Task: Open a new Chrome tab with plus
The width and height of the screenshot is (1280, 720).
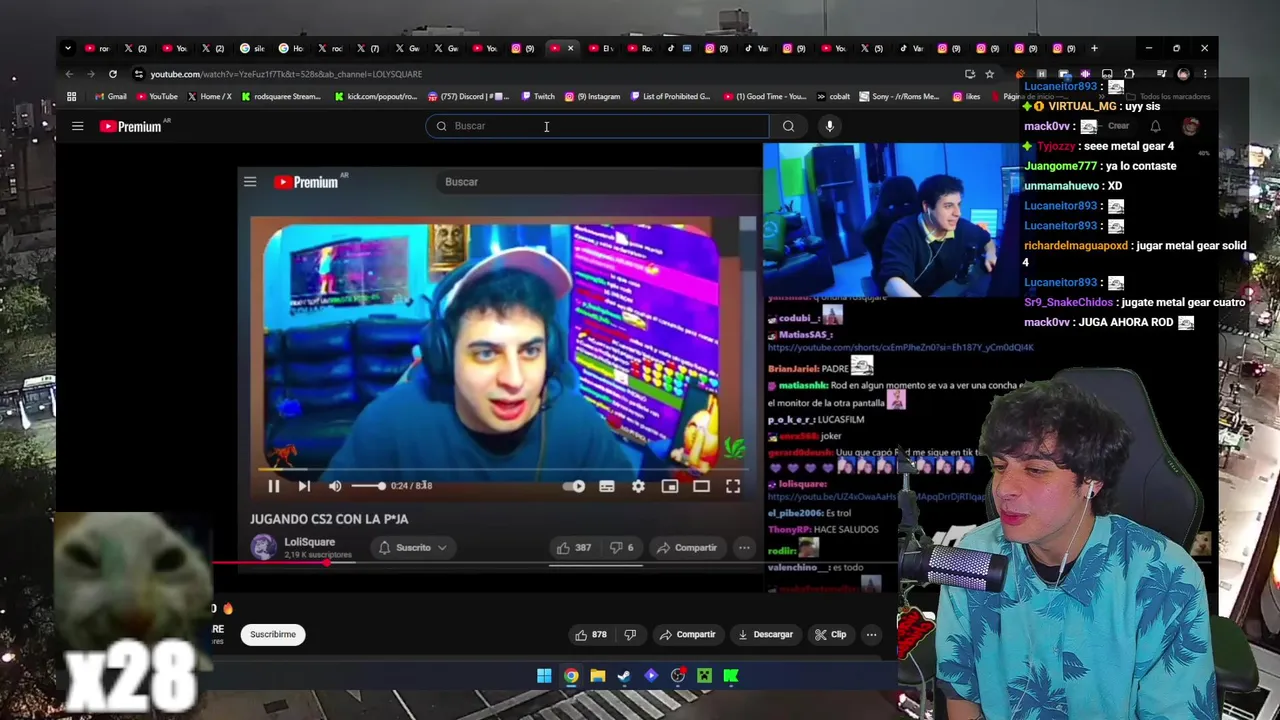Action: (1094, 48)
